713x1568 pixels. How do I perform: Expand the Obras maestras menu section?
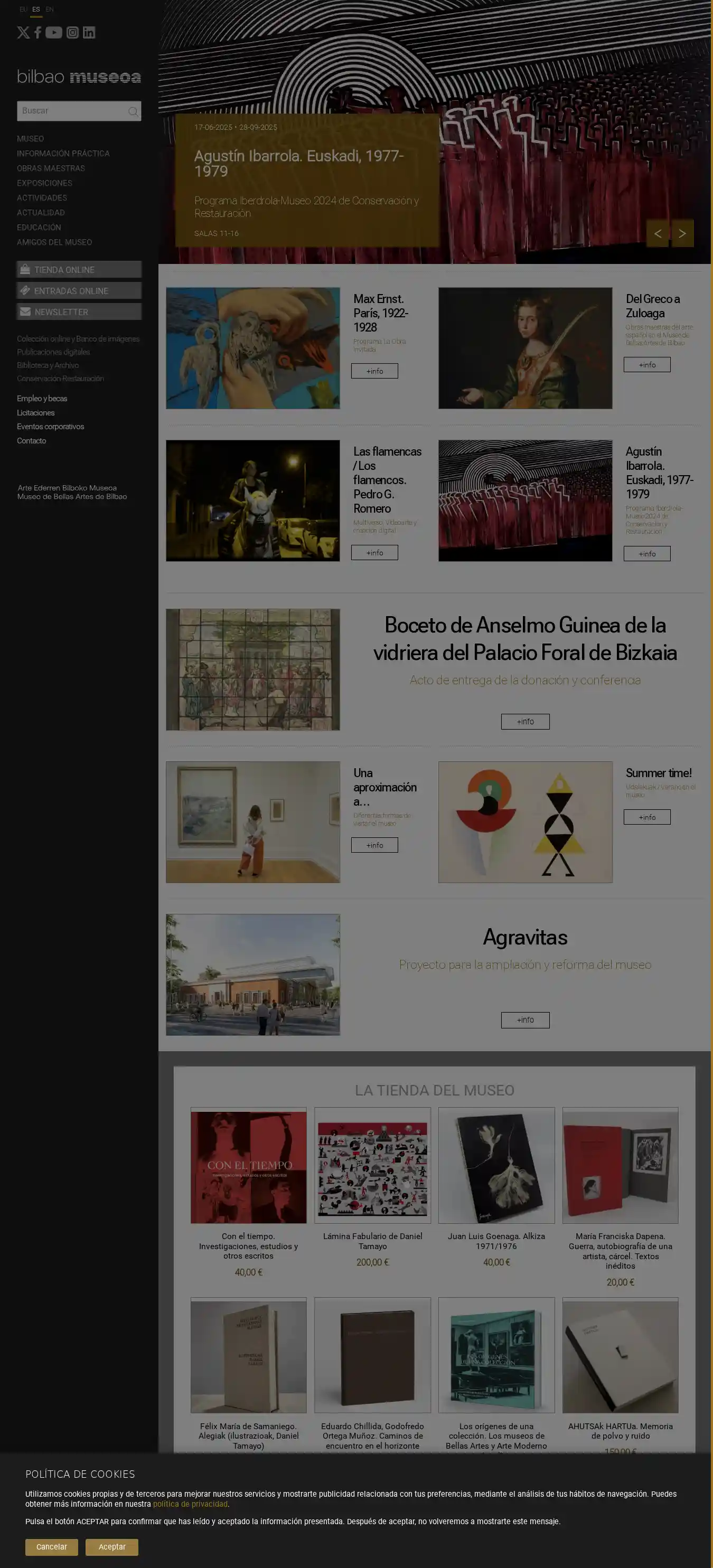(51, 168)
